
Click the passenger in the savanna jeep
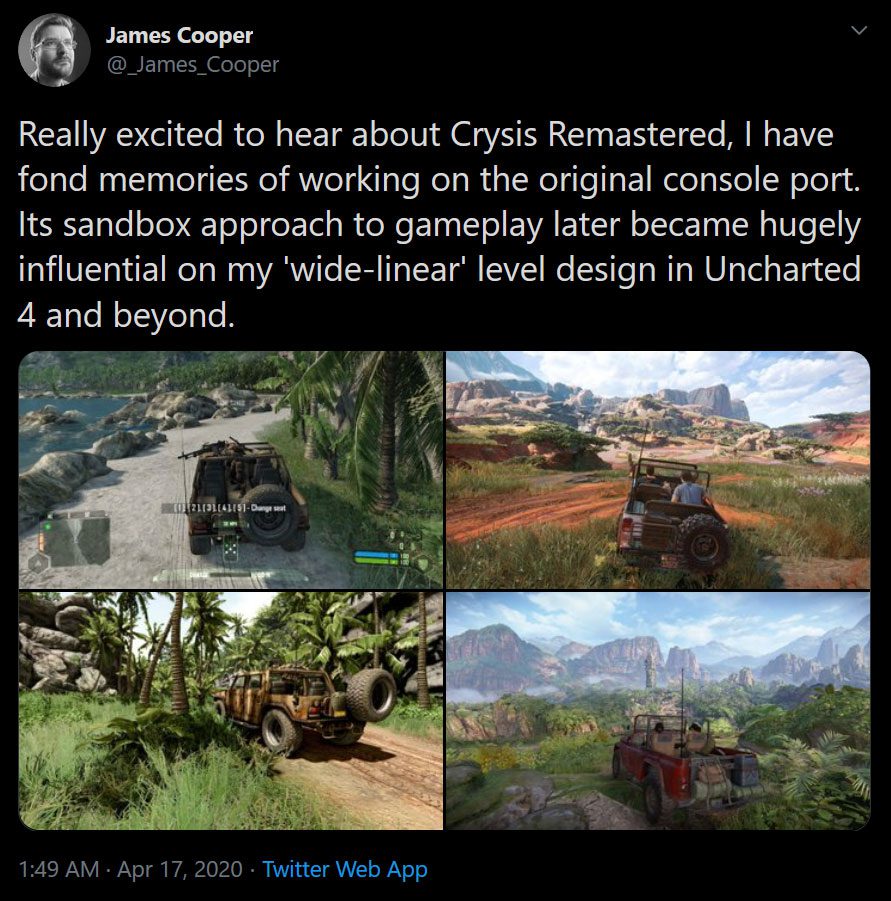(691, 491)
